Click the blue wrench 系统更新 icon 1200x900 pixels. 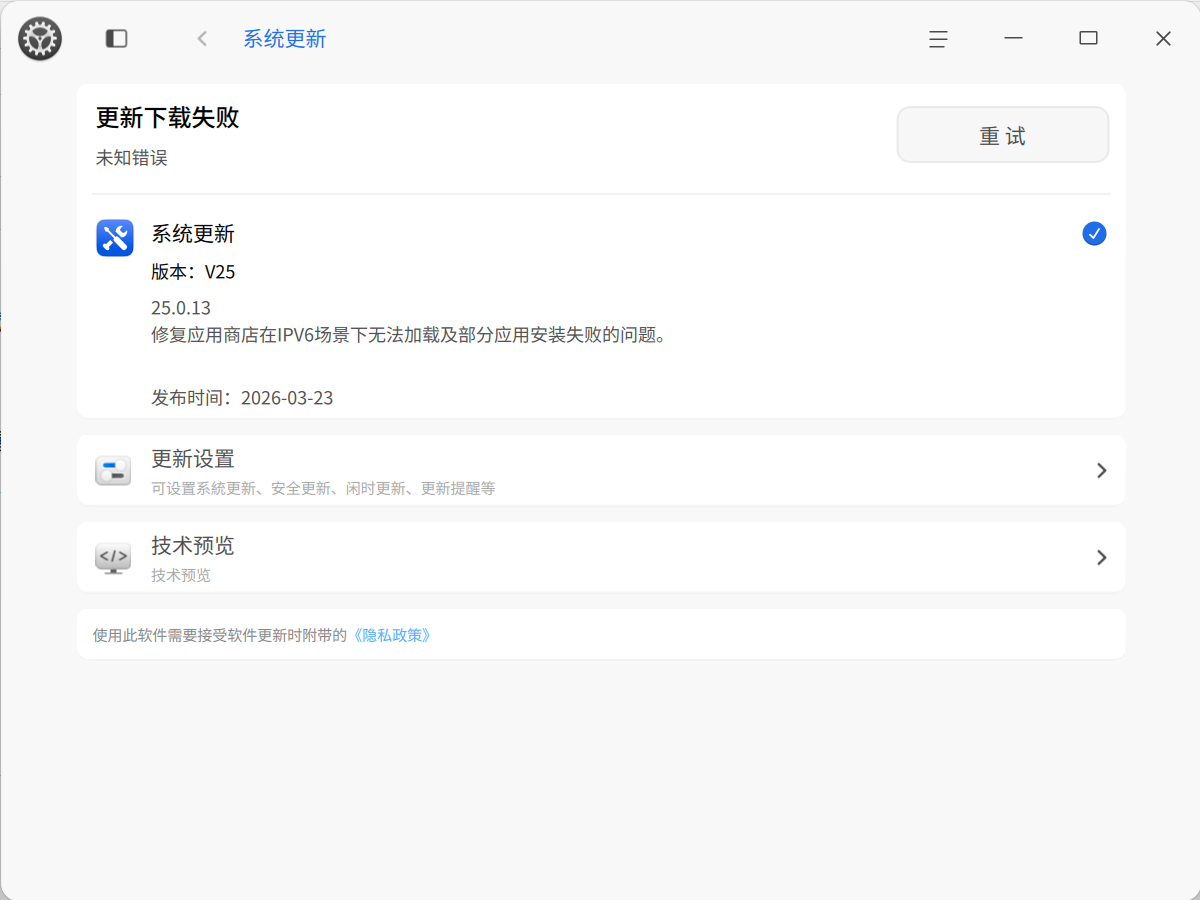point(115,238)
